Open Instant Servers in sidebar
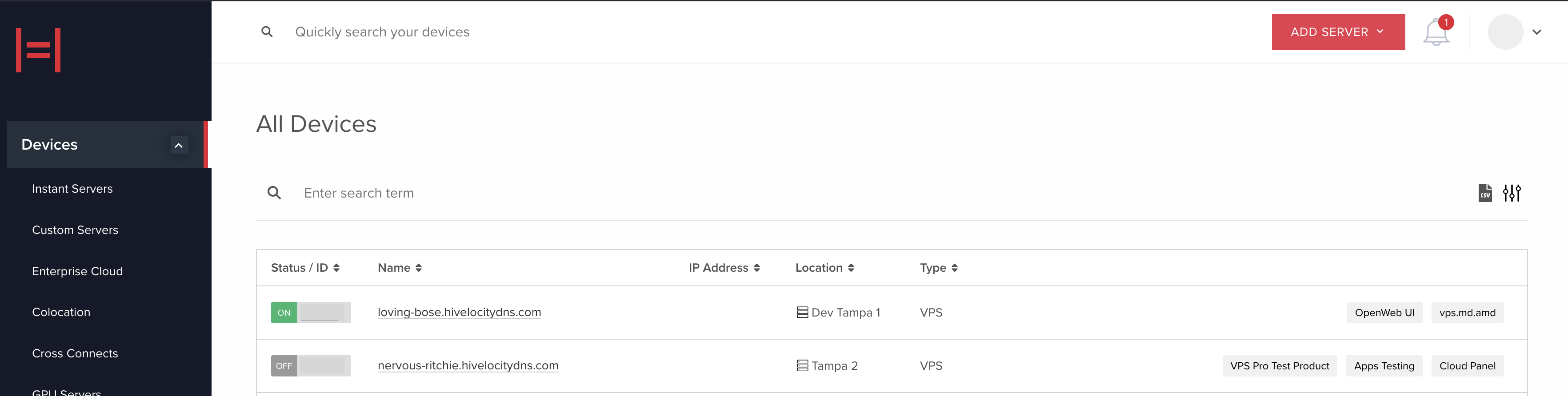1568x396 pixels. coord(72,189)
